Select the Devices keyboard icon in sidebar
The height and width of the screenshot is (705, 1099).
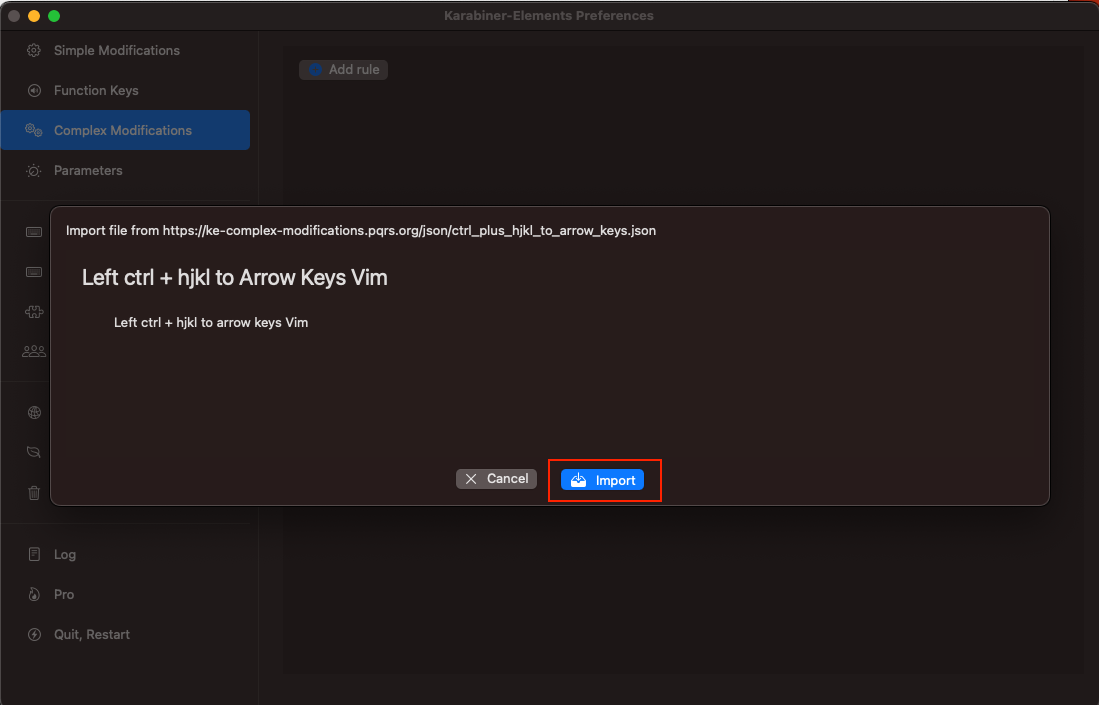(x=33, y=232)
